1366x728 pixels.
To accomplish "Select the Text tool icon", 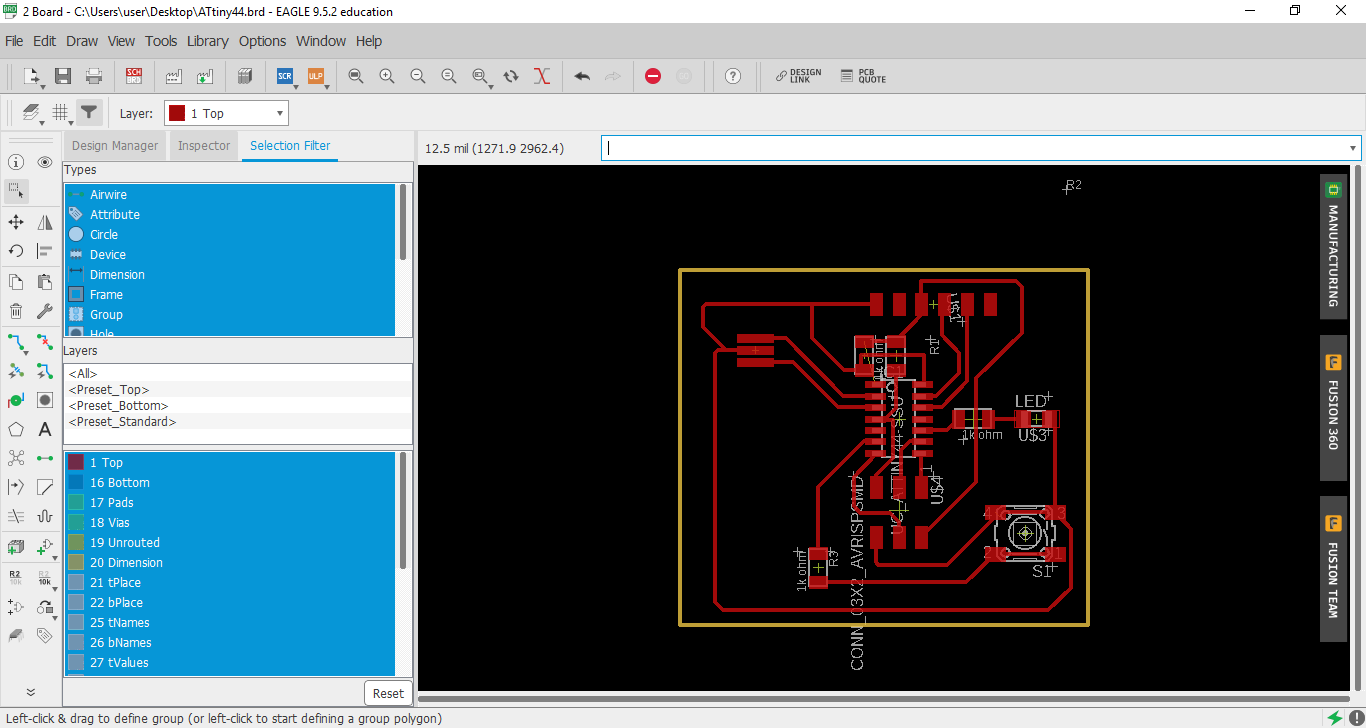I will click(x=45, y=430).
